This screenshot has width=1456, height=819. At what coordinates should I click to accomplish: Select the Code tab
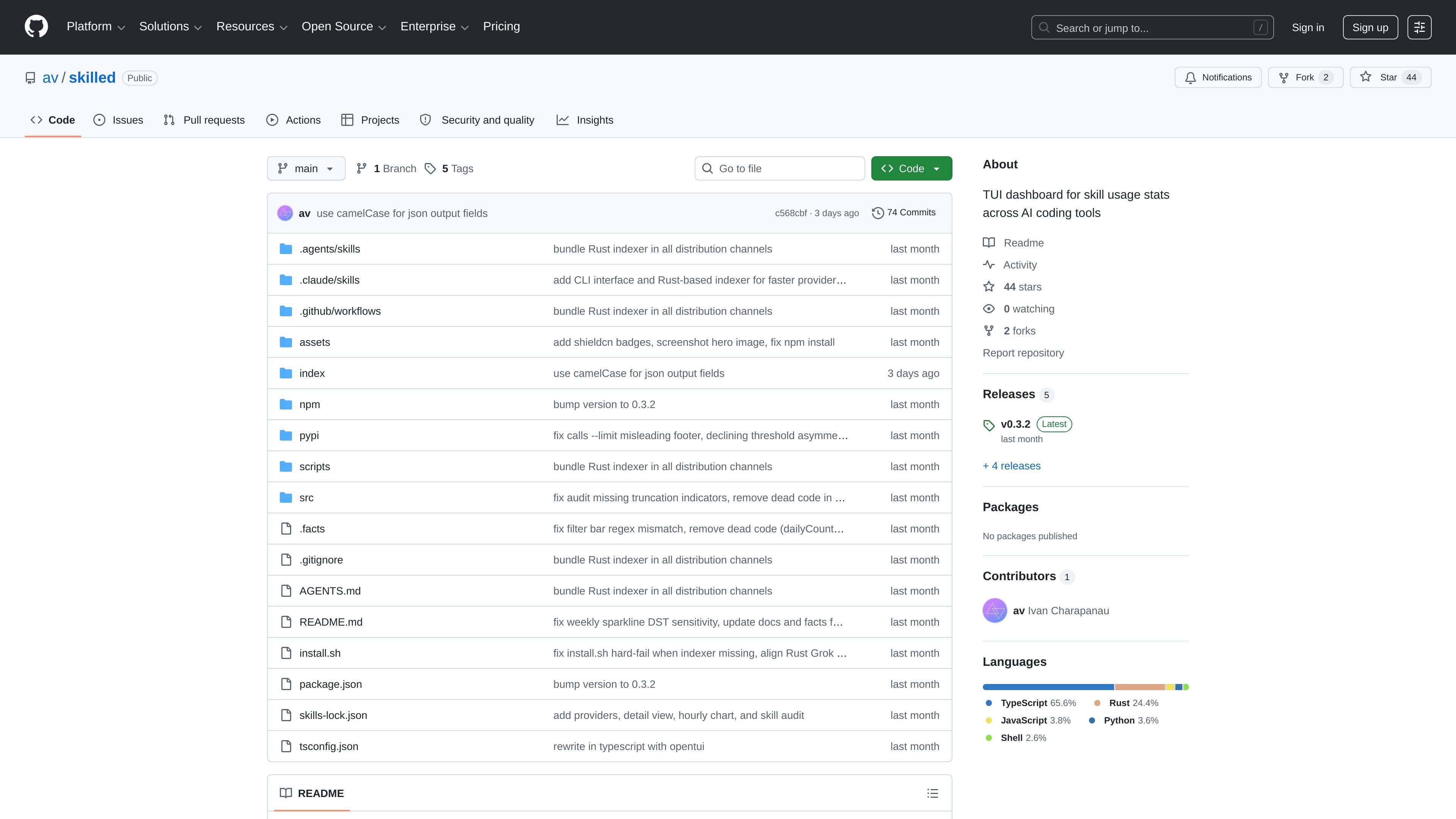click(53, 120)
